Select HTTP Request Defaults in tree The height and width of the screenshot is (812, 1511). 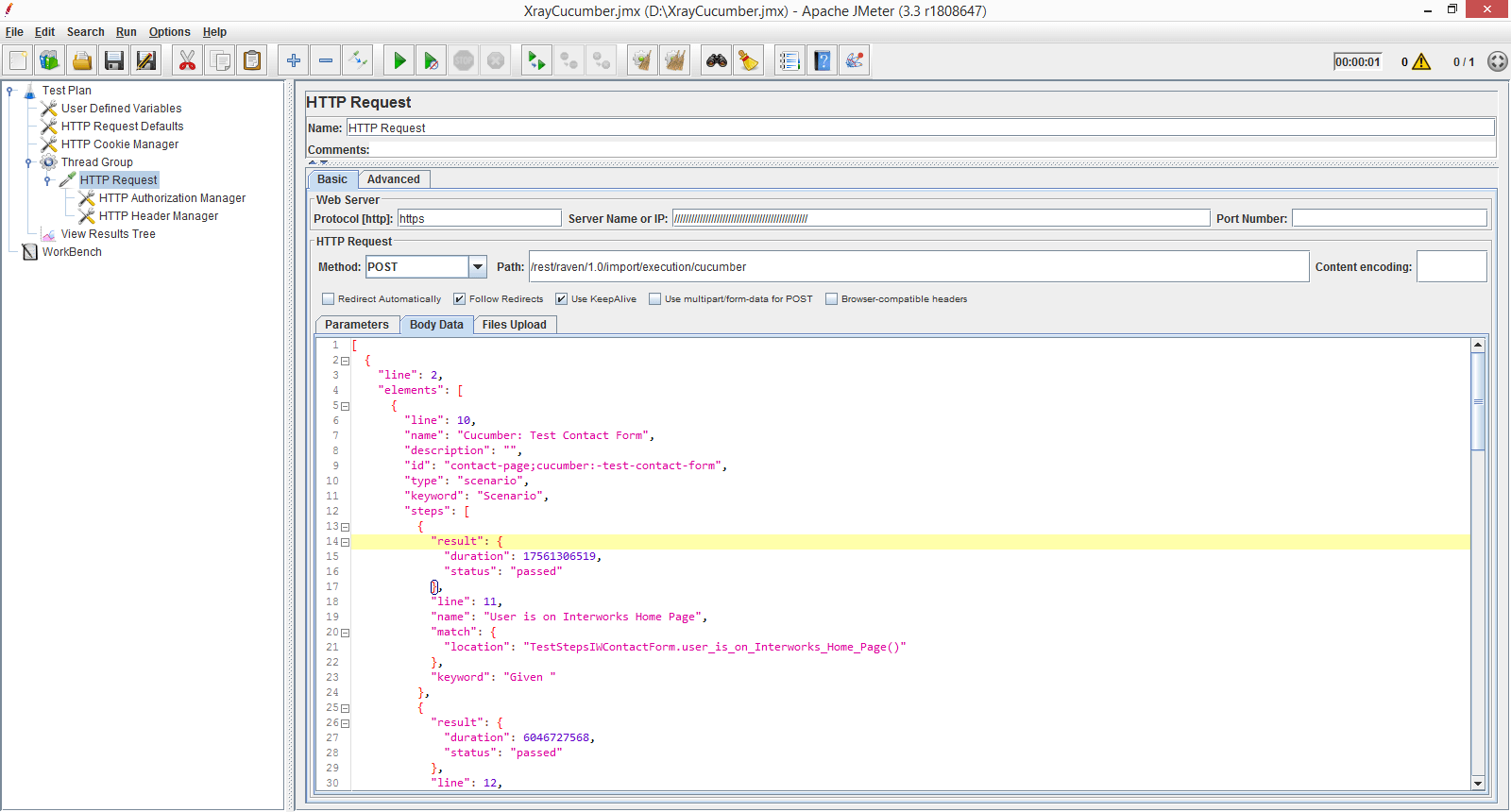pos(122,127)
